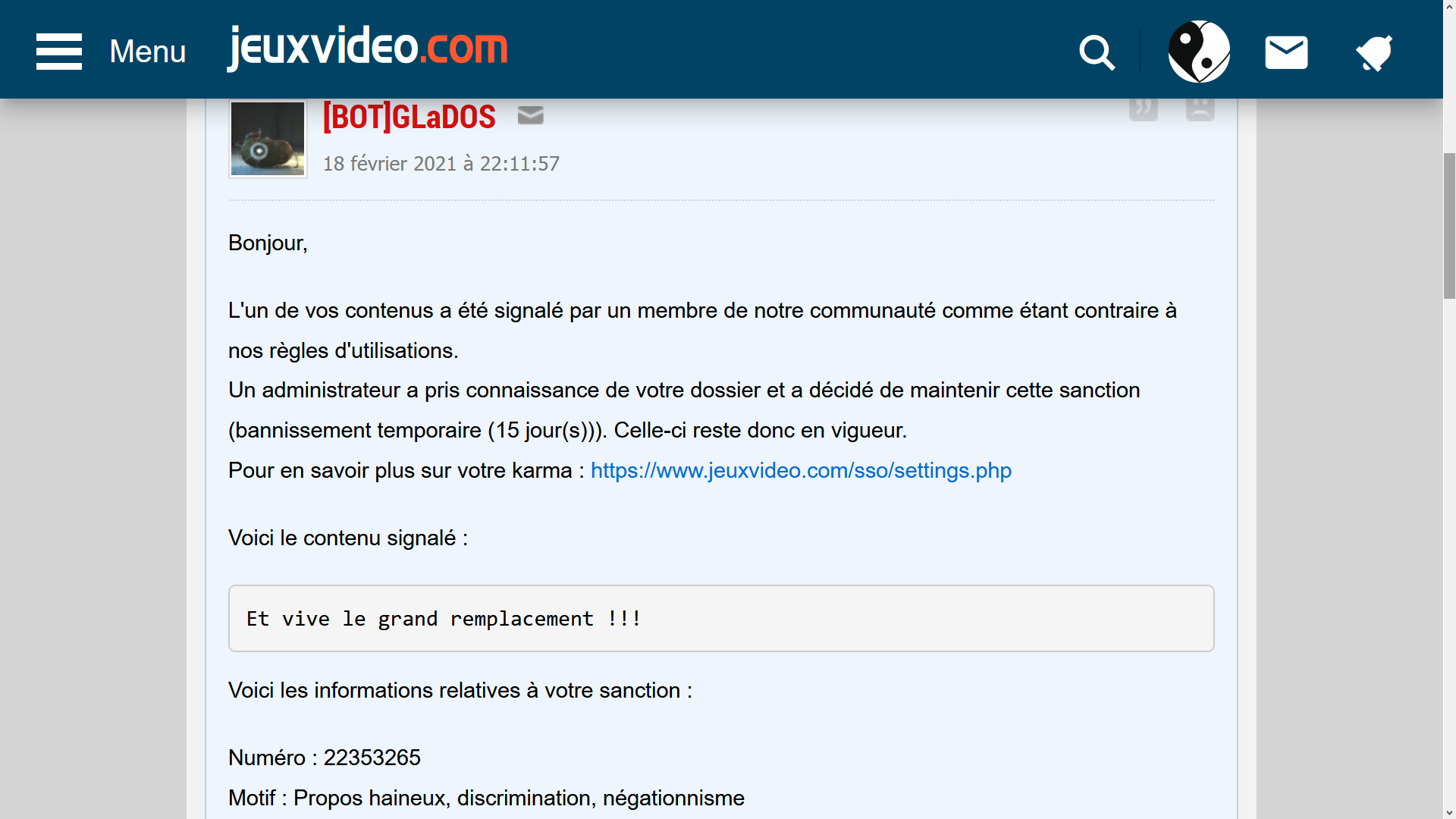The image size is (1456, 819).
Task: Click the vertical scrollbar thumb
Action: point(1449,225)
